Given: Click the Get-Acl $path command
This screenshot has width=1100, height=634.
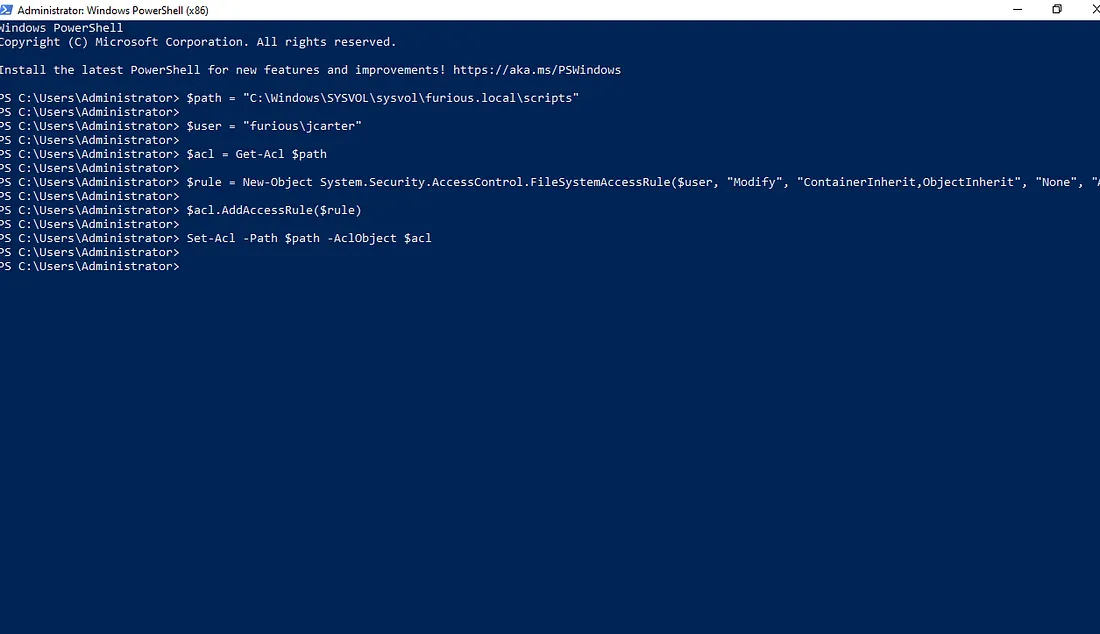Looking at the screenshot, I should [x=281, y=154].
